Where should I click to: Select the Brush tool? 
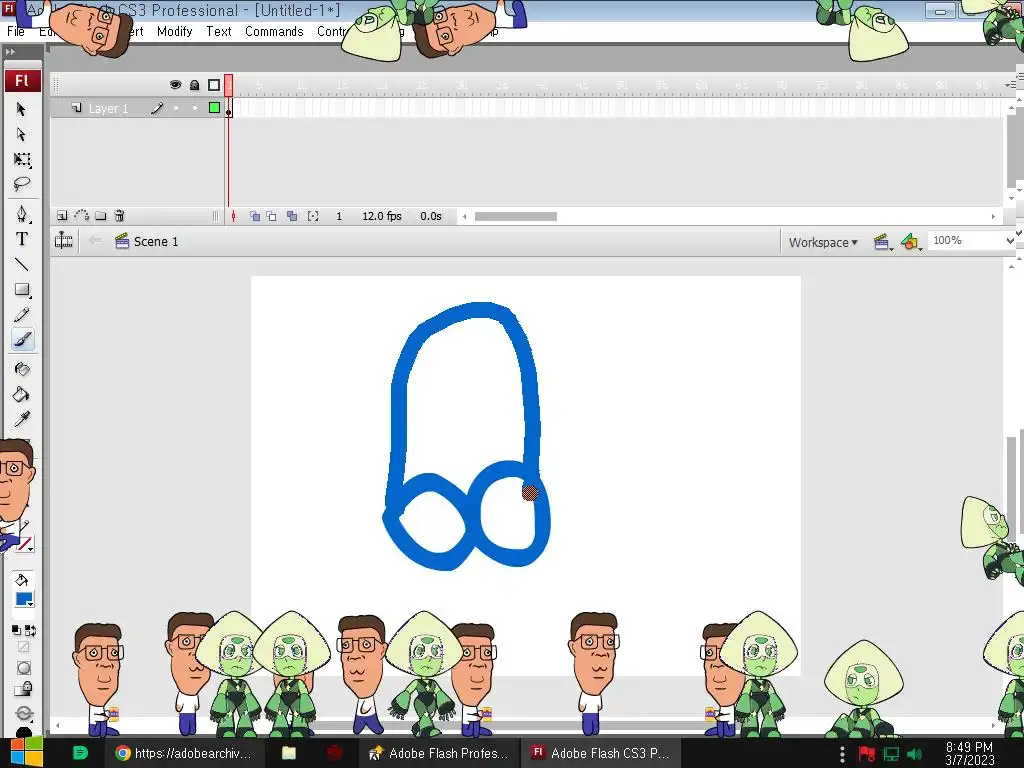tap(22, 340)
